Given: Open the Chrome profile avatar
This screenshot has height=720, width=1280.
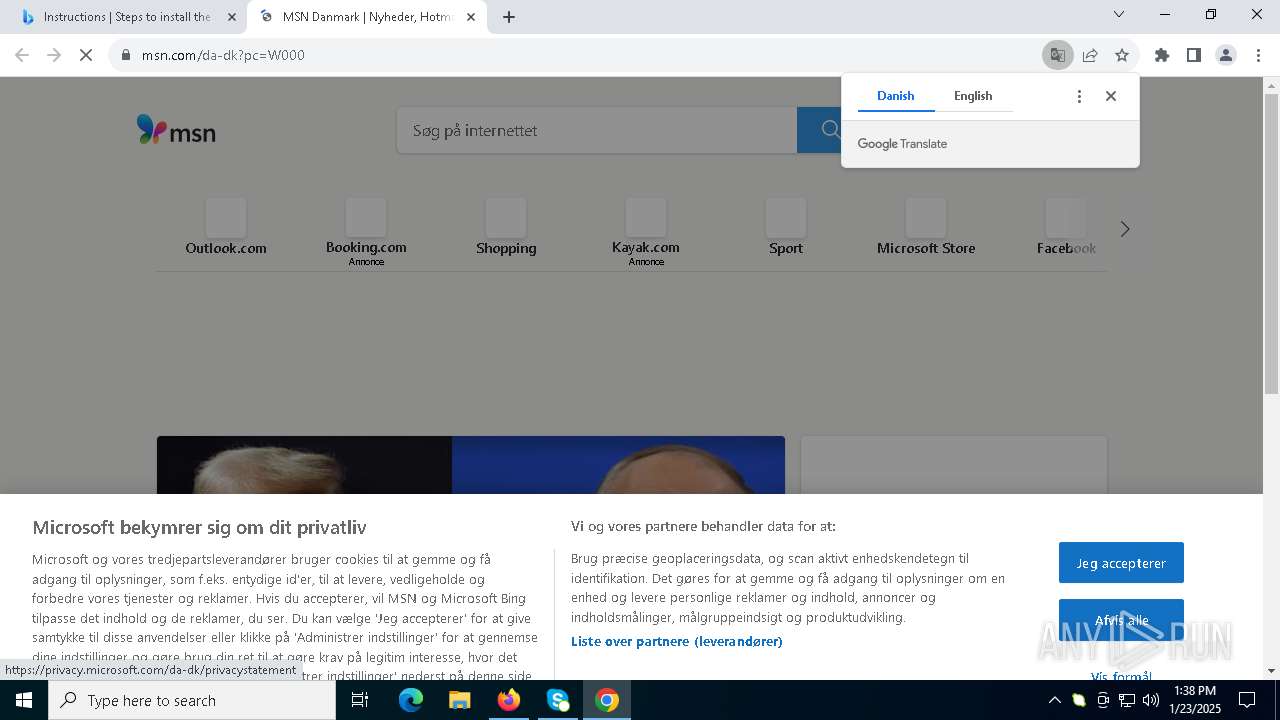Looking at the screenshot, I should 1226,55.
